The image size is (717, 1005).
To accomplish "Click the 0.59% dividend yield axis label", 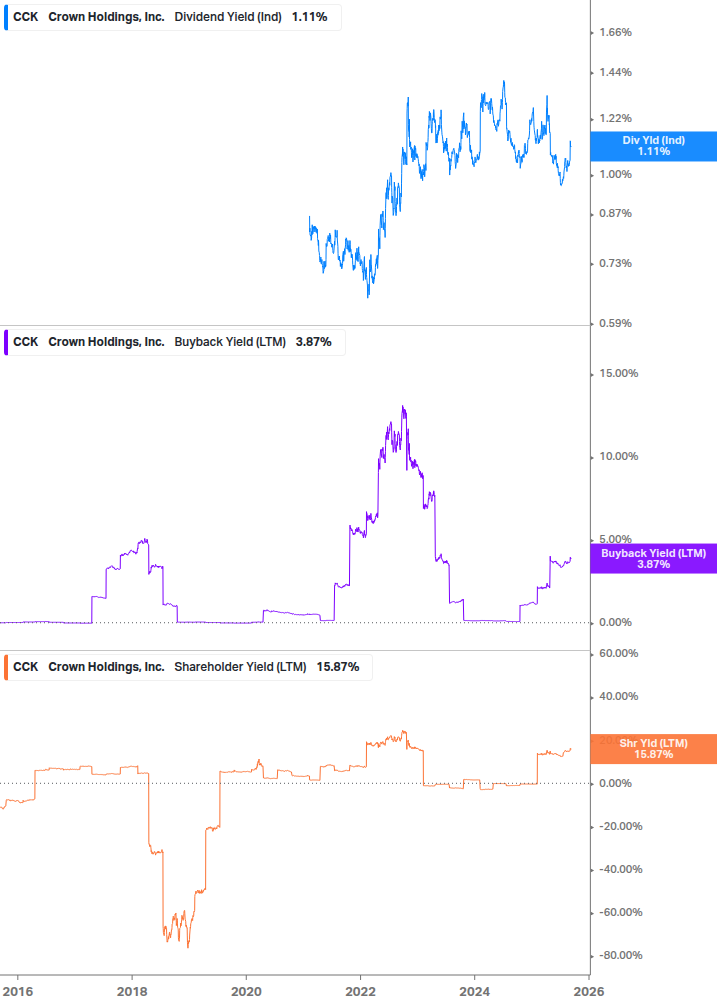I will point(615,324).
